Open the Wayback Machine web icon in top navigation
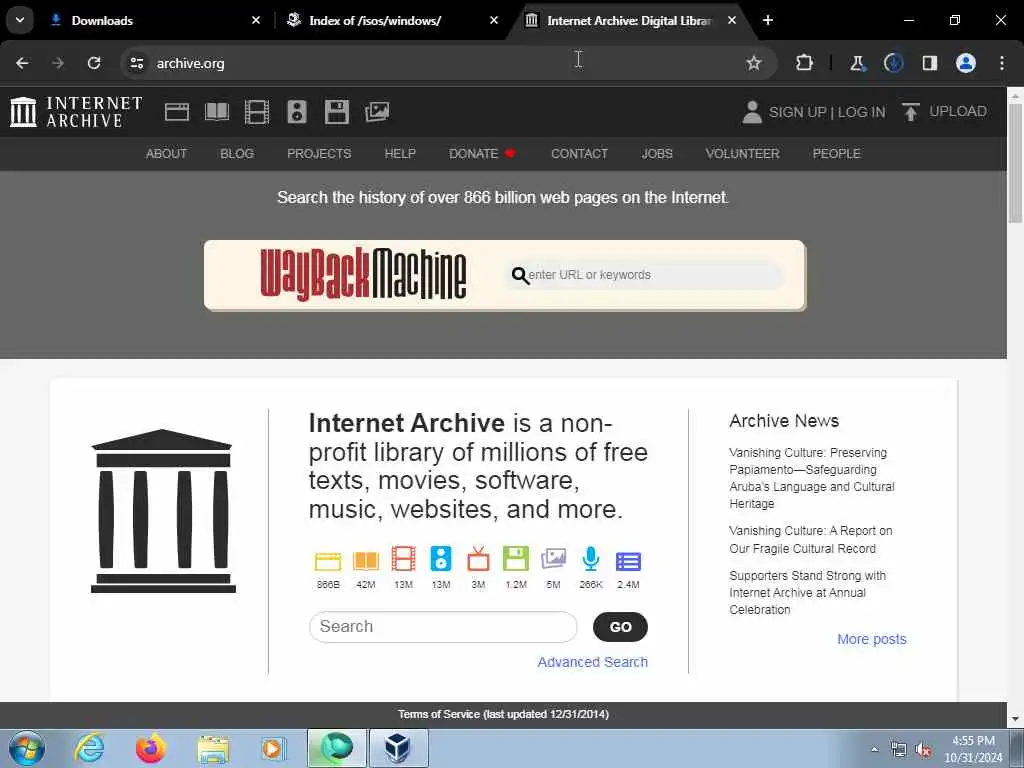 176,112
